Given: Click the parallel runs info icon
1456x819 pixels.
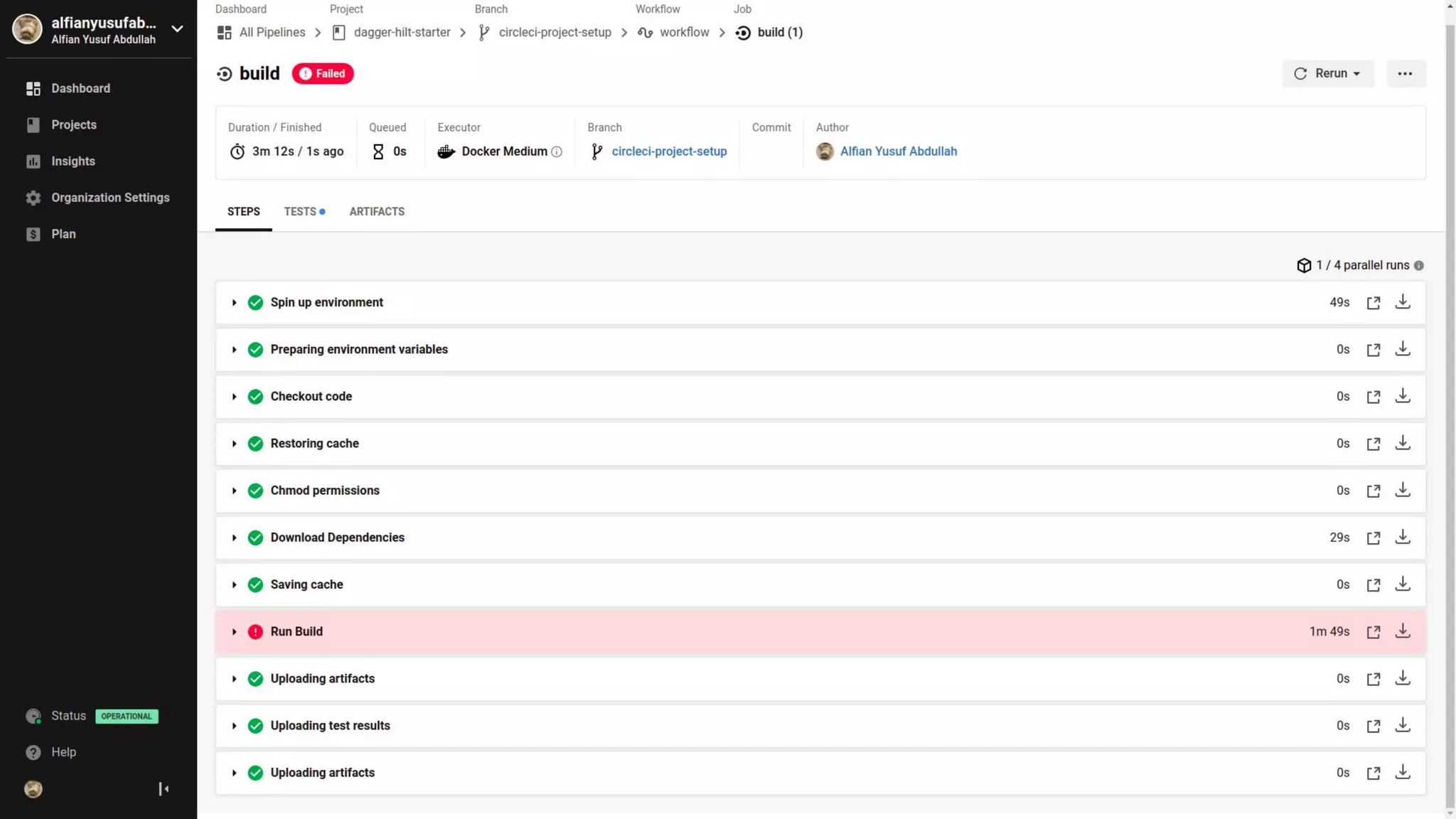Looking at the screenshot, I should click(1418, 266).
